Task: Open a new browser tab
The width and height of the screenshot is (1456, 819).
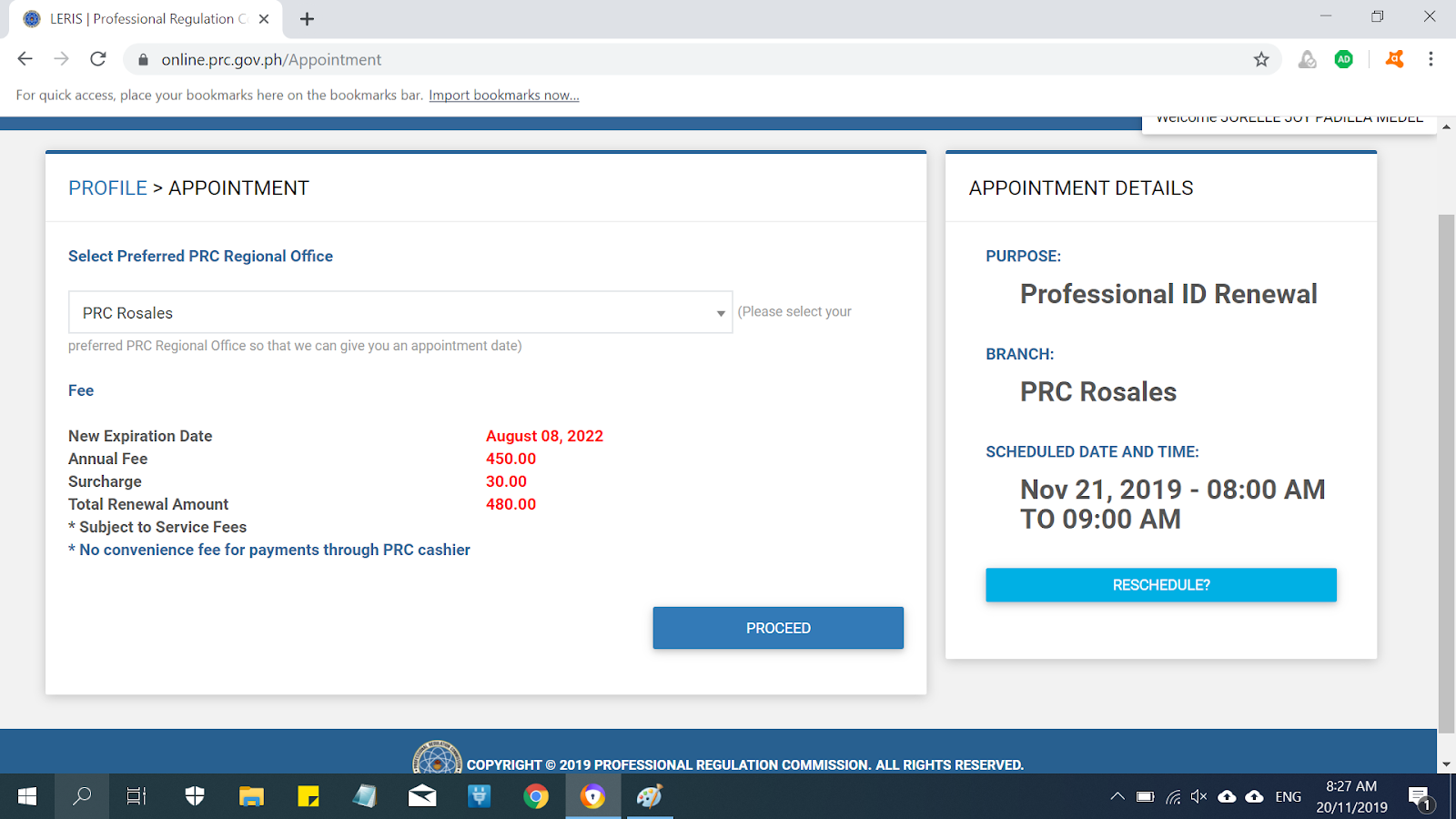Action: (307, 18)
